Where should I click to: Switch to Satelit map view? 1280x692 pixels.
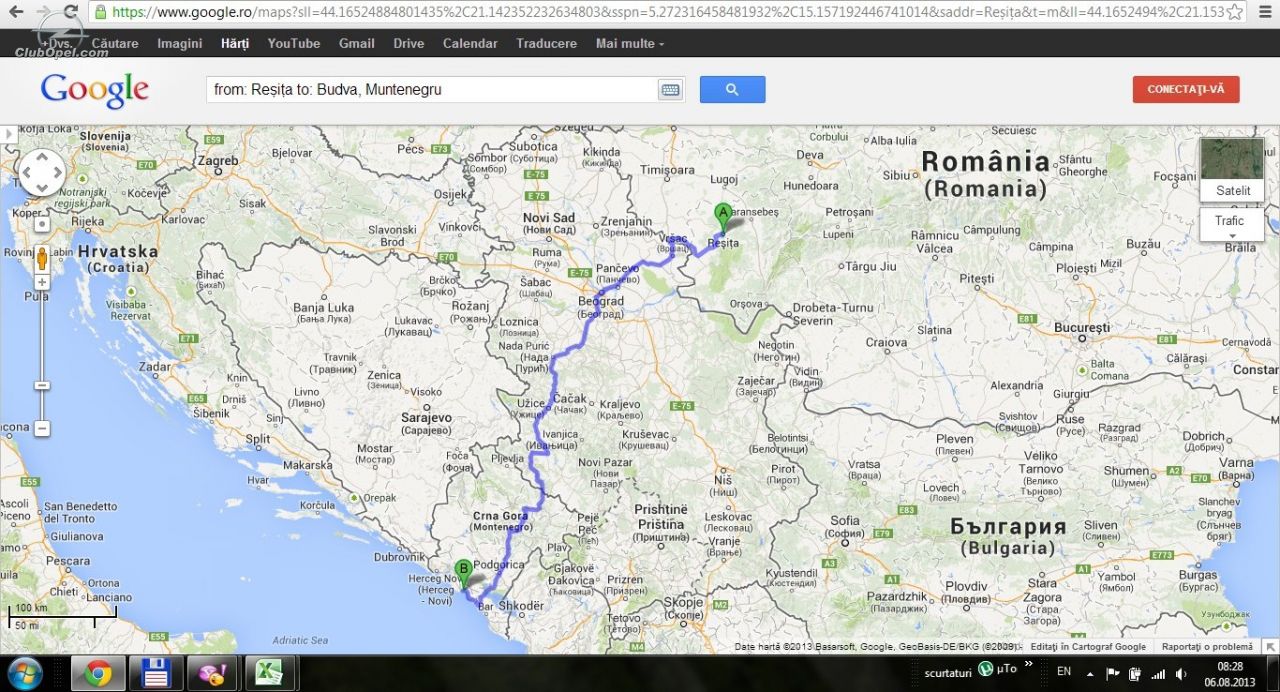[x=1232, y=170]
